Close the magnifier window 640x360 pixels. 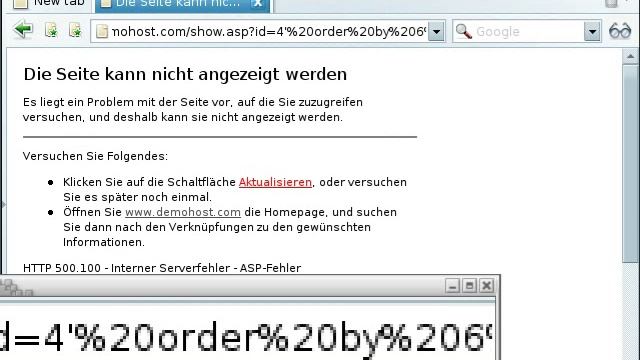[x=487, y=286]
